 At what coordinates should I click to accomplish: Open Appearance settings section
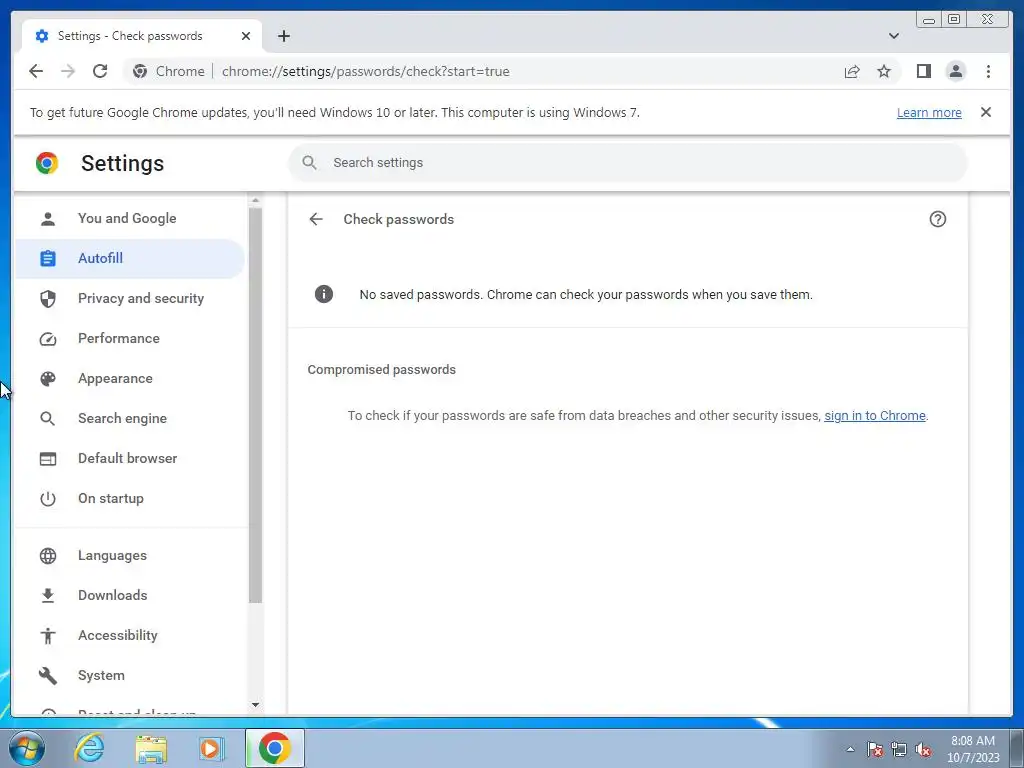(129, 379)
